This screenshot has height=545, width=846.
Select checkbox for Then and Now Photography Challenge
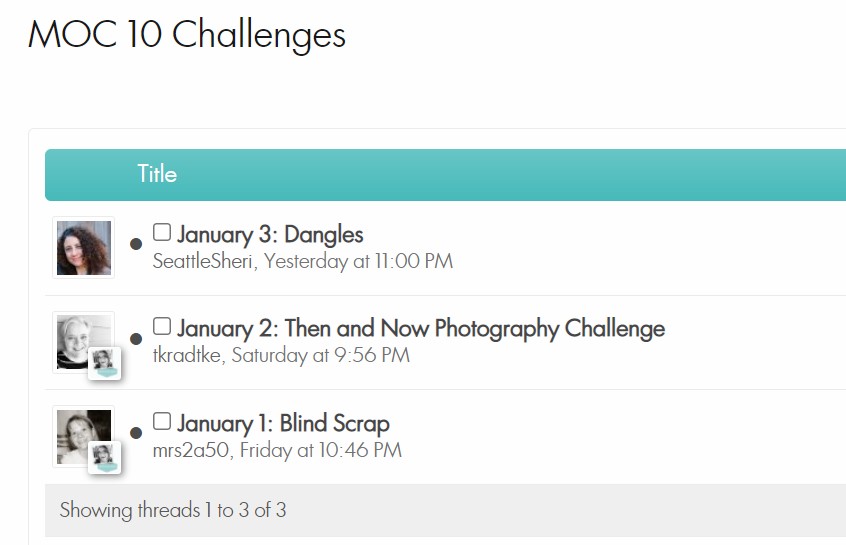pyautogui.click(x=162, y=326)
